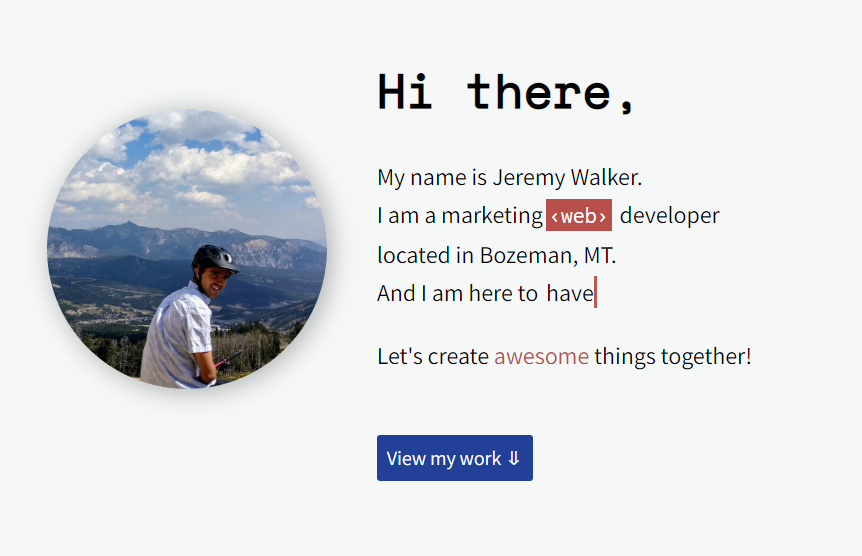Image resolution: width=862 pixels, height=556 pixels.
Task: Open the circular profile photo
Action: pos(187,249)
